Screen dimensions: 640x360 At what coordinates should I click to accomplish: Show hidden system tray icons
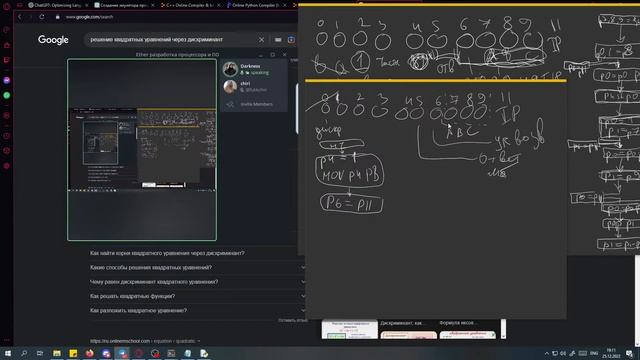[547, 353]
